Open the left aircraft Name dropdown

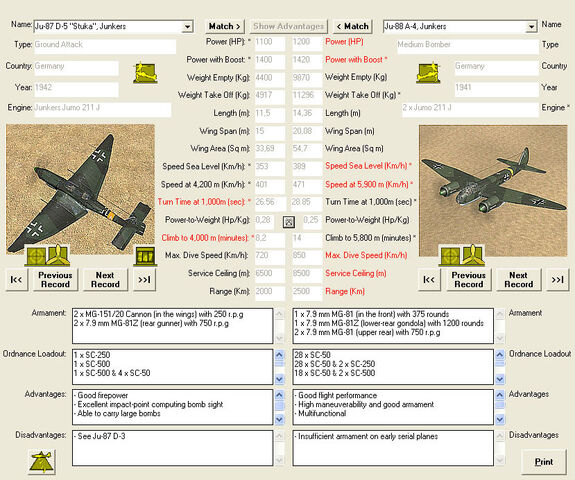tap(187, 27)
